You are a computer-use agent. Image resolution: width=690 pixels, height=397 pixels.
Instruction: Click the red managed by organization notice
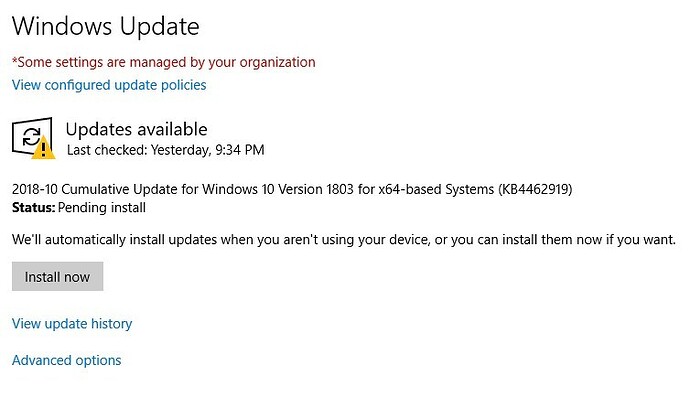click(163, 62)
